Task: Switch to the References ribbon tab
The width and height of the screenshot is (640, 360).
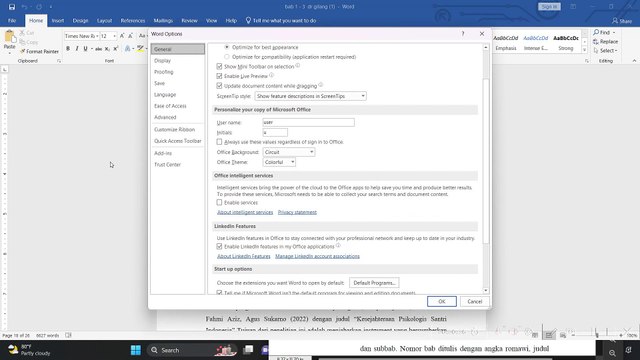Action: coord(133,20)
